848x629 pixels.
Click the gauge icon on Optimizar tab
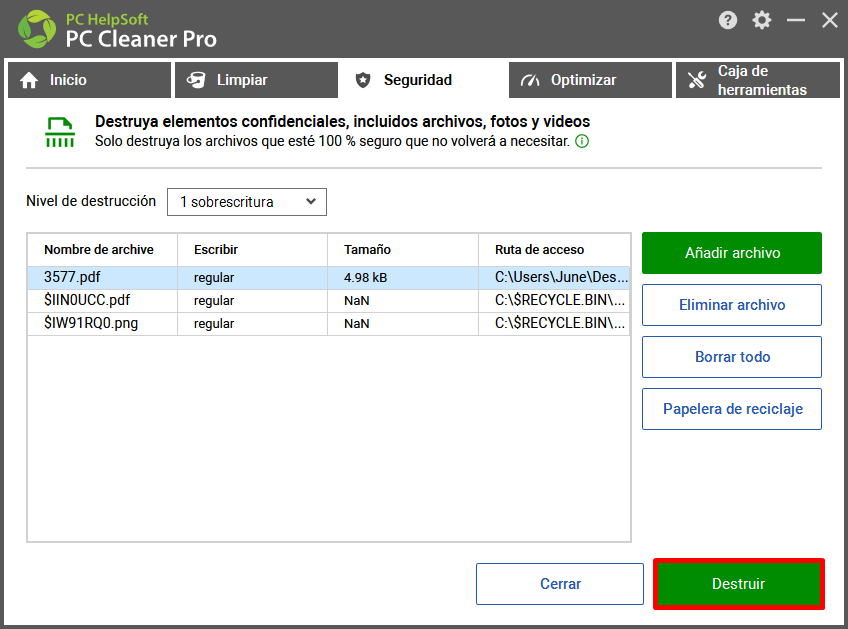(x=530, y=80)
